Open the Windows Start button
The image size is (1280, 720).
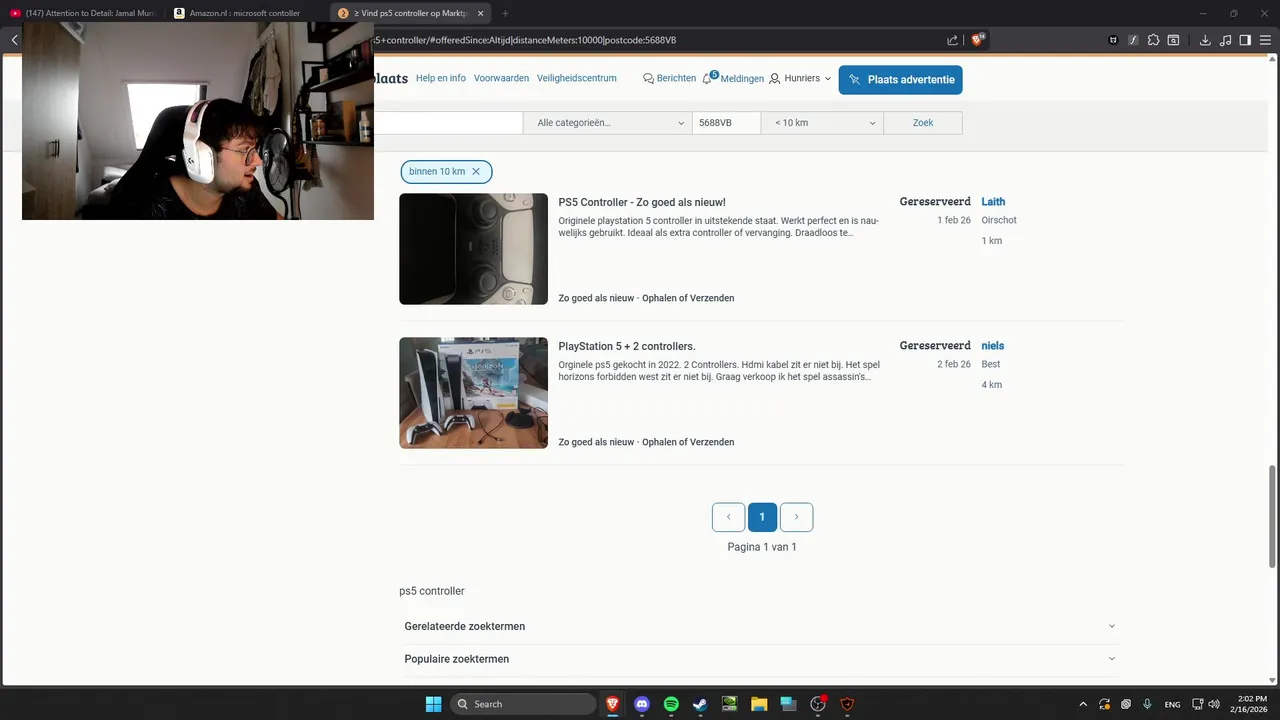point(433,704)
